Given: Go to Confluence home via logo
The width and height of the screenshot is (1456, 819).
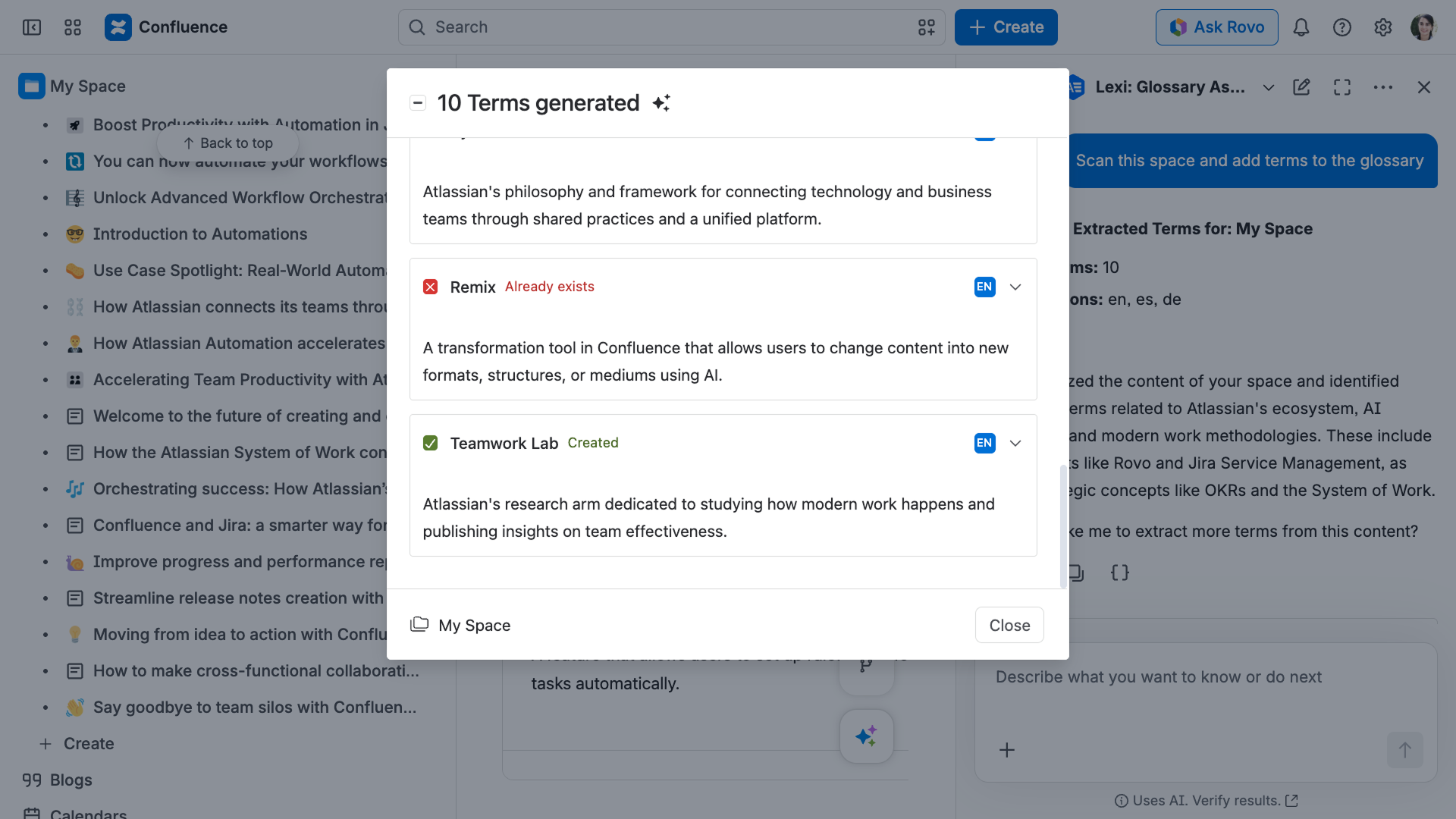Looking at the screenshot, I should pos(166,27).
